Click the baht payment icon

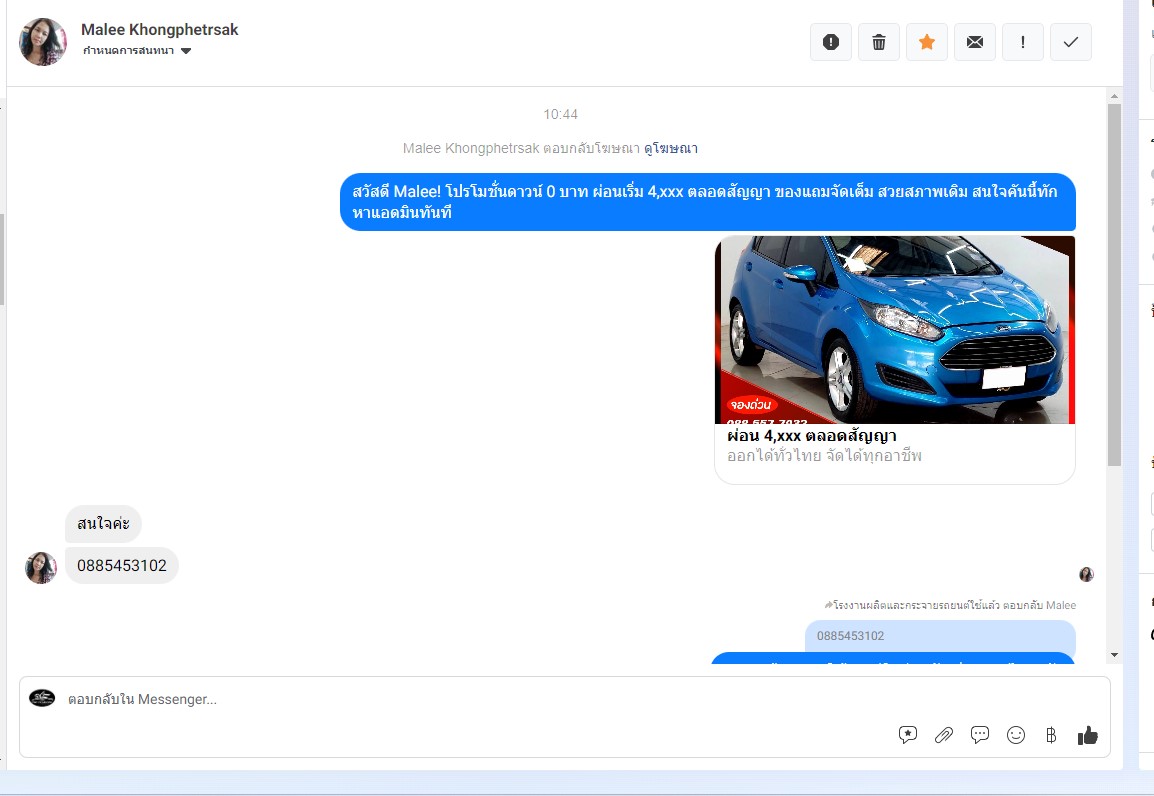(x=1051, y=735)
